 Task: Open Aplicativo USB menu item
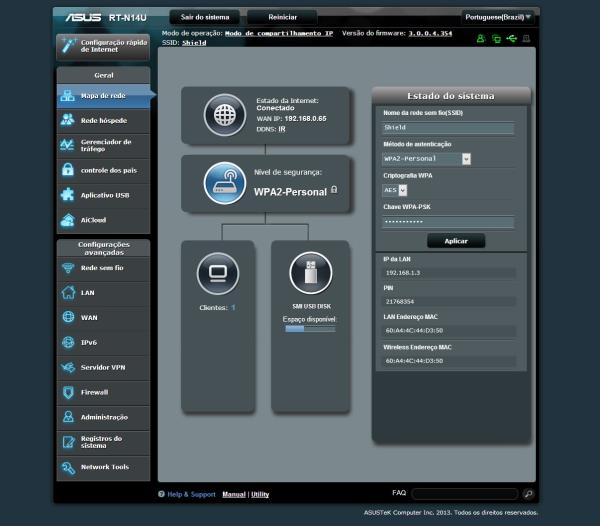103,195
